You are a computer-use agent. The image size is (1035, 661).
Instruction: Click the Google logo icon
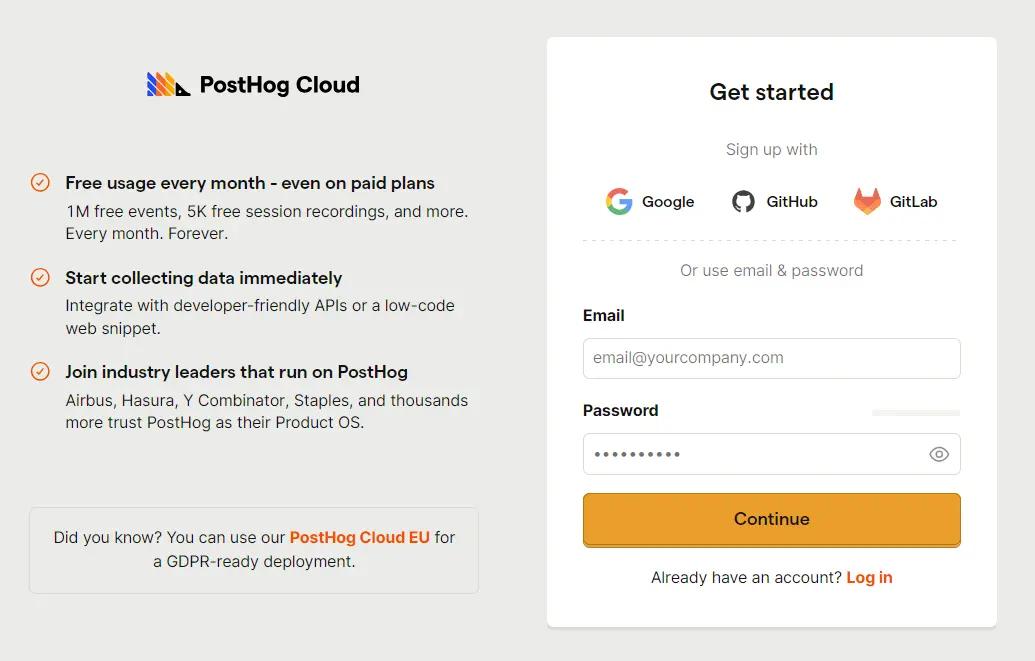(x=619, y=201)
